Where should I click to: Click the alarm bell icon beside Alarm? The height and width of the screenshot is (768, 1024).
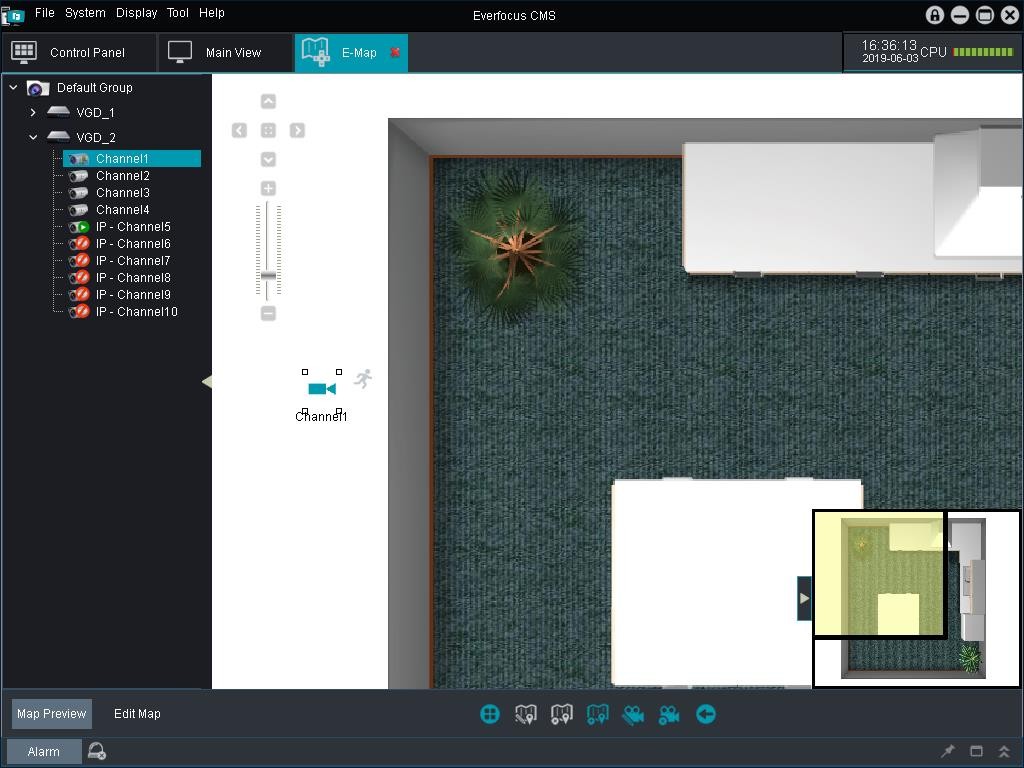coord(97,751)
